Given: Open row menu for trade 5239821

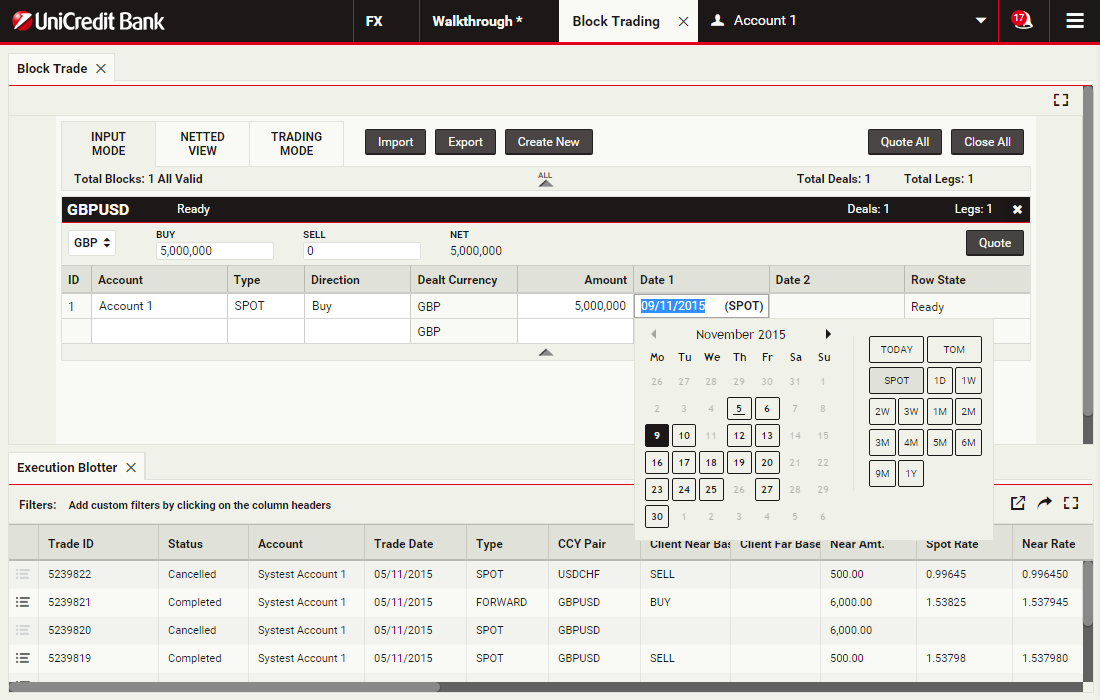Looking at the screenshot, I should [23, 602].
